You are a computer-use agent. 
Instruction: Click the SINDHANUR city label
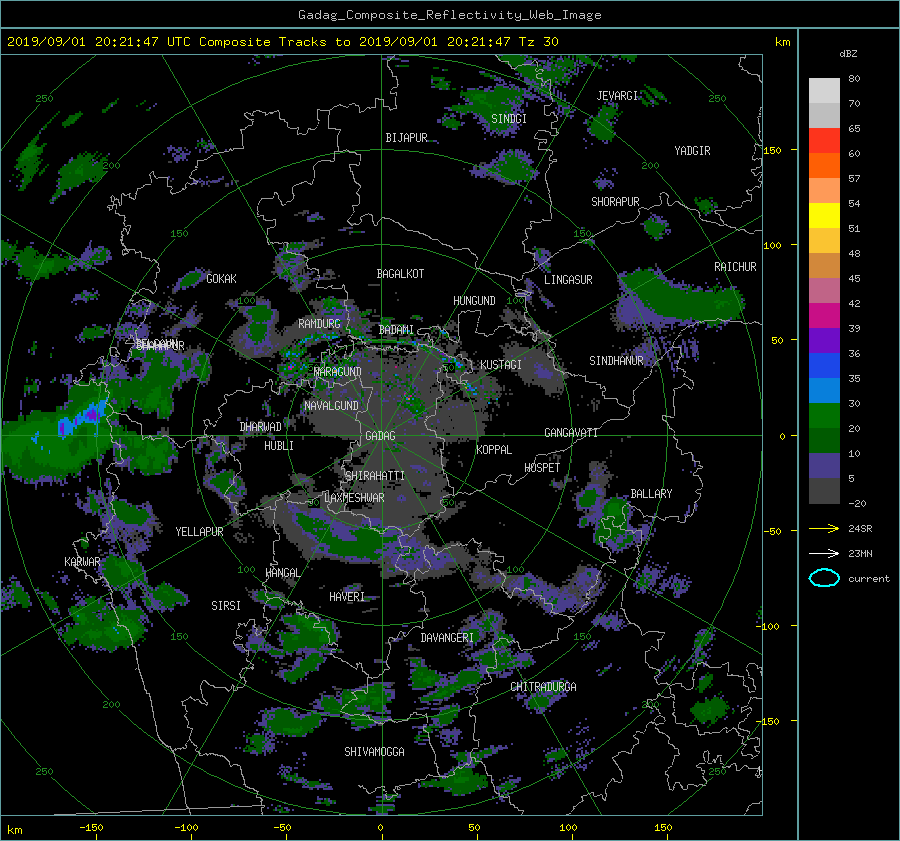(616, 361)
